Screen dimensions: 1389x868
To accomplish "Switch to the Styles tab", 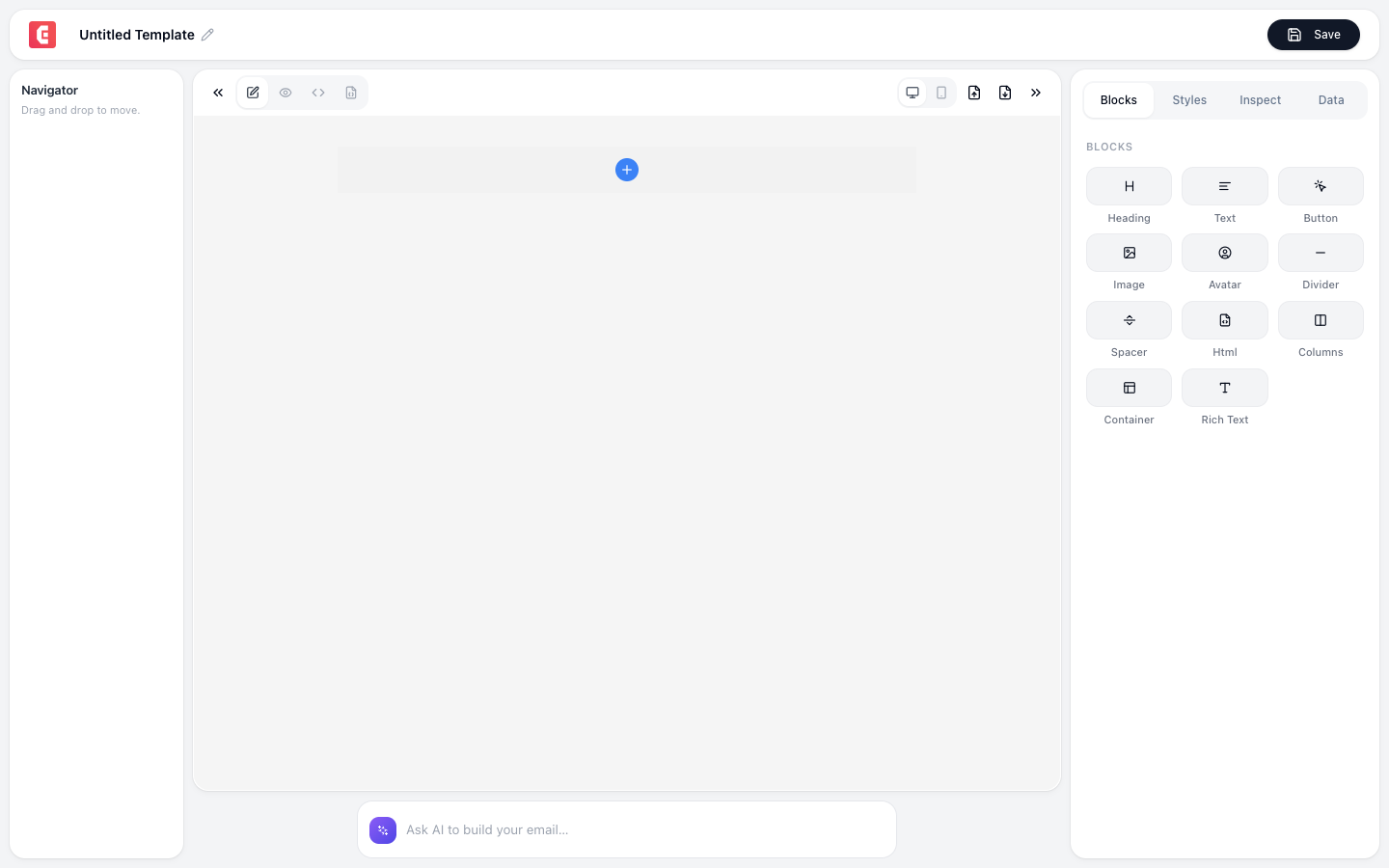I will tap(1189, 100).
